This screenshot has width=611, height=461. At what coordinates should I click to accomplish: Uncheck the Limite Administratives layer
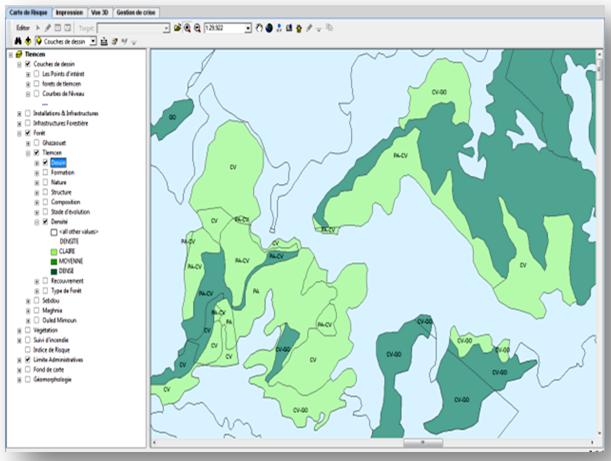[27, 358]
